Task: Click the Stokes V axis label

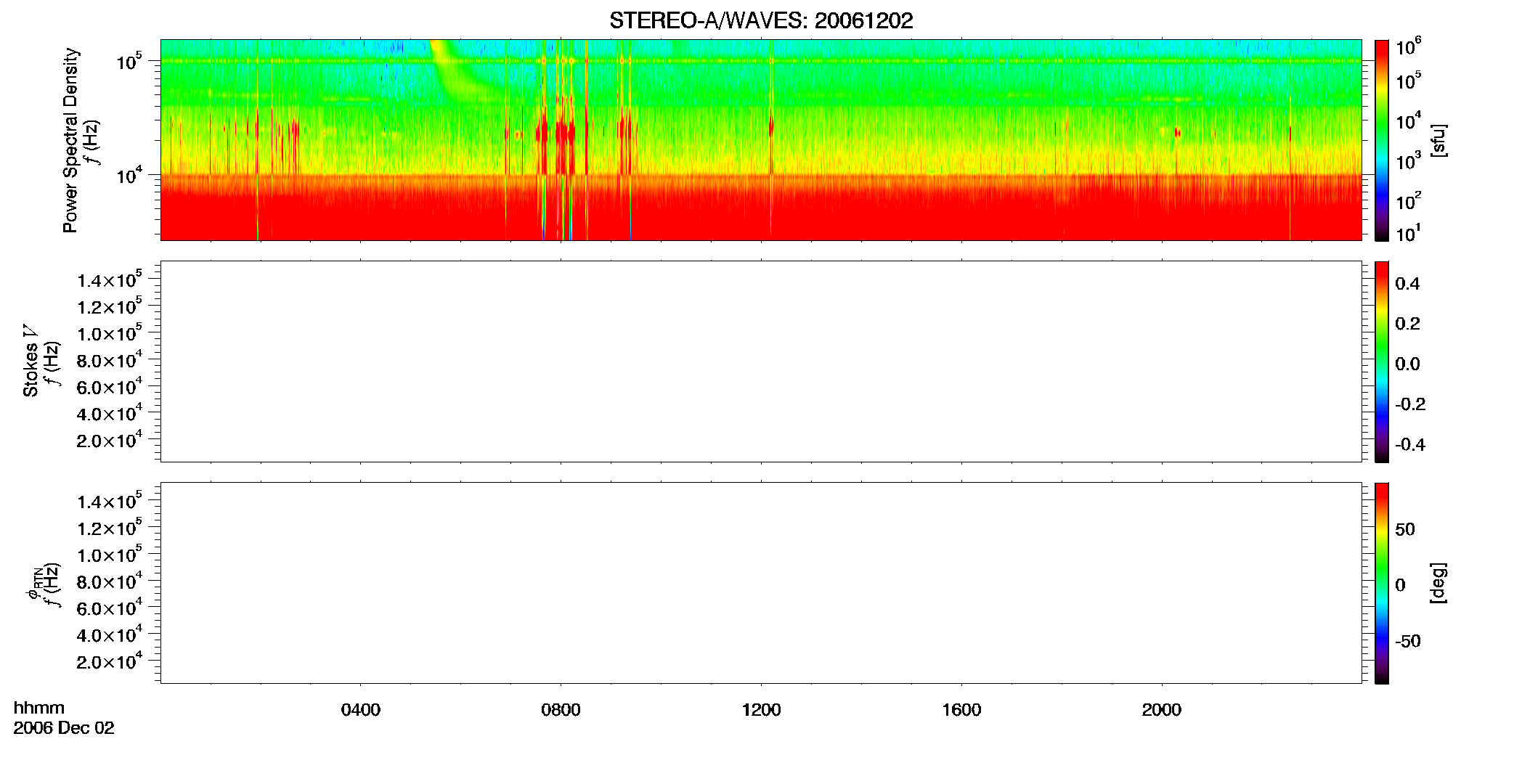Action: (30, 361)
